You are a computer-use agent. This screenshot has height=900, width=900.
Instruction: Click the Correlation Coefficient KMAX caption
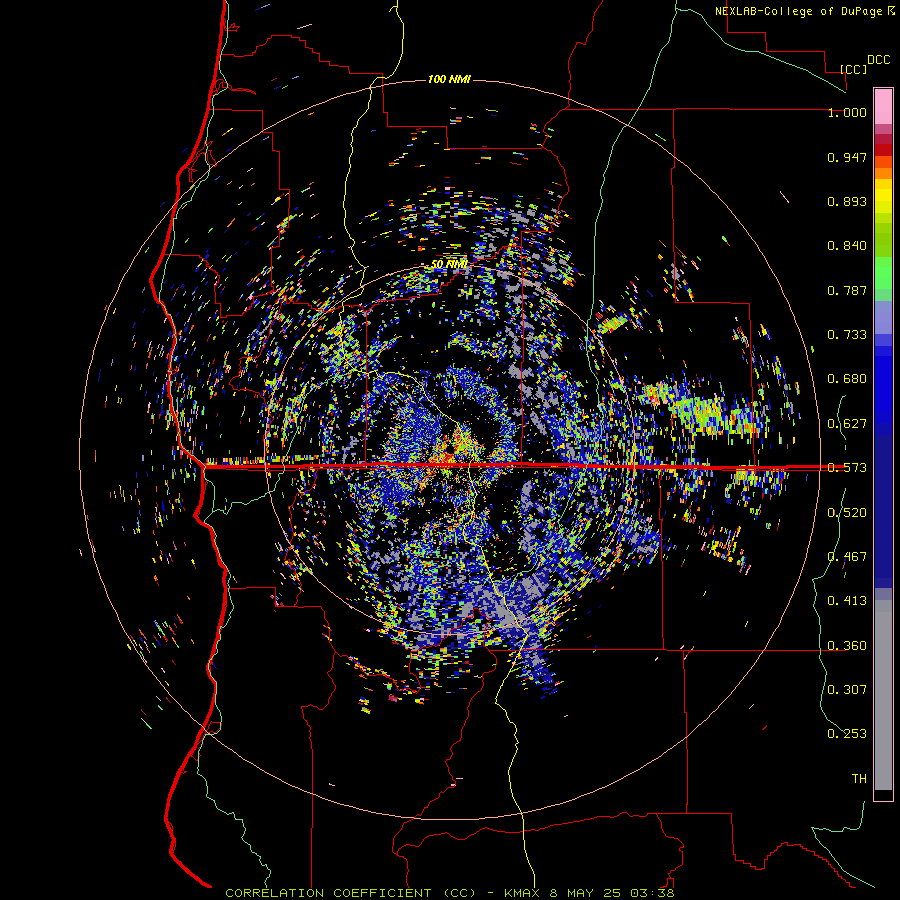pyautogui.click(x=449, y=893)
